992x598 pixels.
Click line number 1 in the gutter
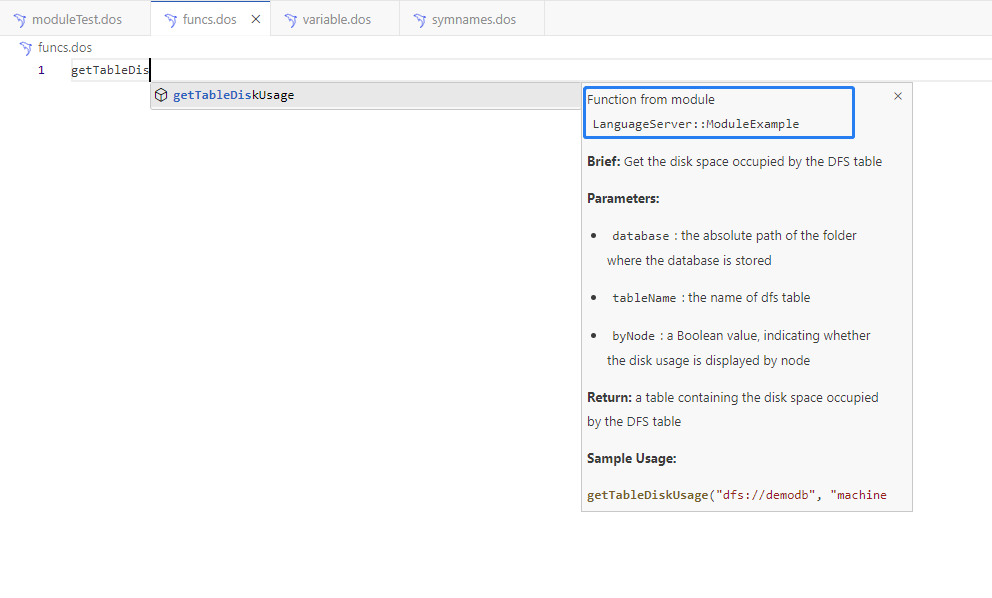click(x=41, y=70)
